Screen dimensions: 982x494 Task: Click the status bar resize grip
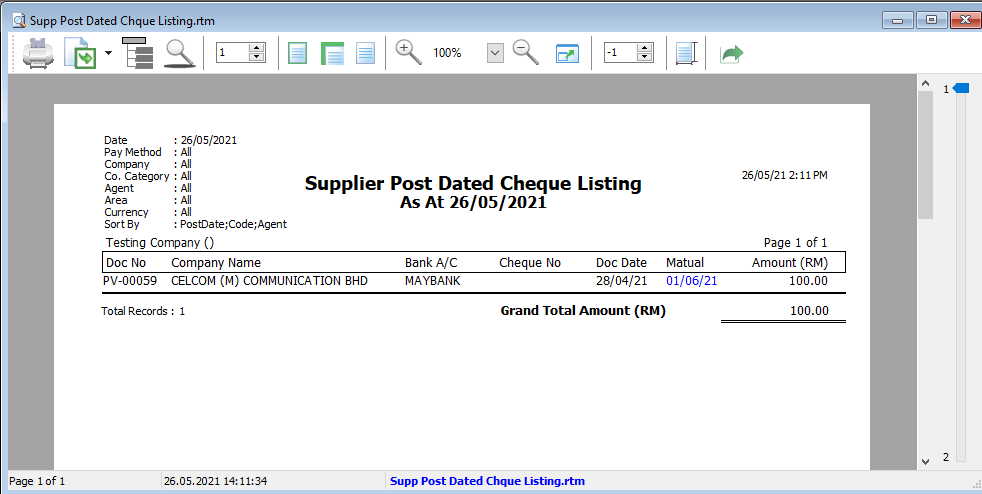[x=976, y=483]
